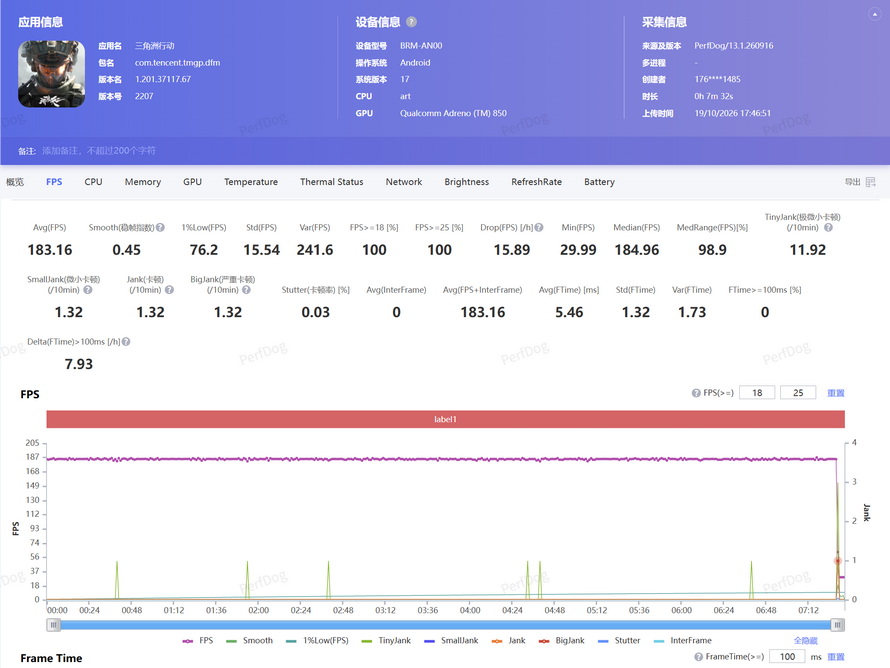
Task: Toggle the FPS series in legend
Action: (x=198, y=641)
